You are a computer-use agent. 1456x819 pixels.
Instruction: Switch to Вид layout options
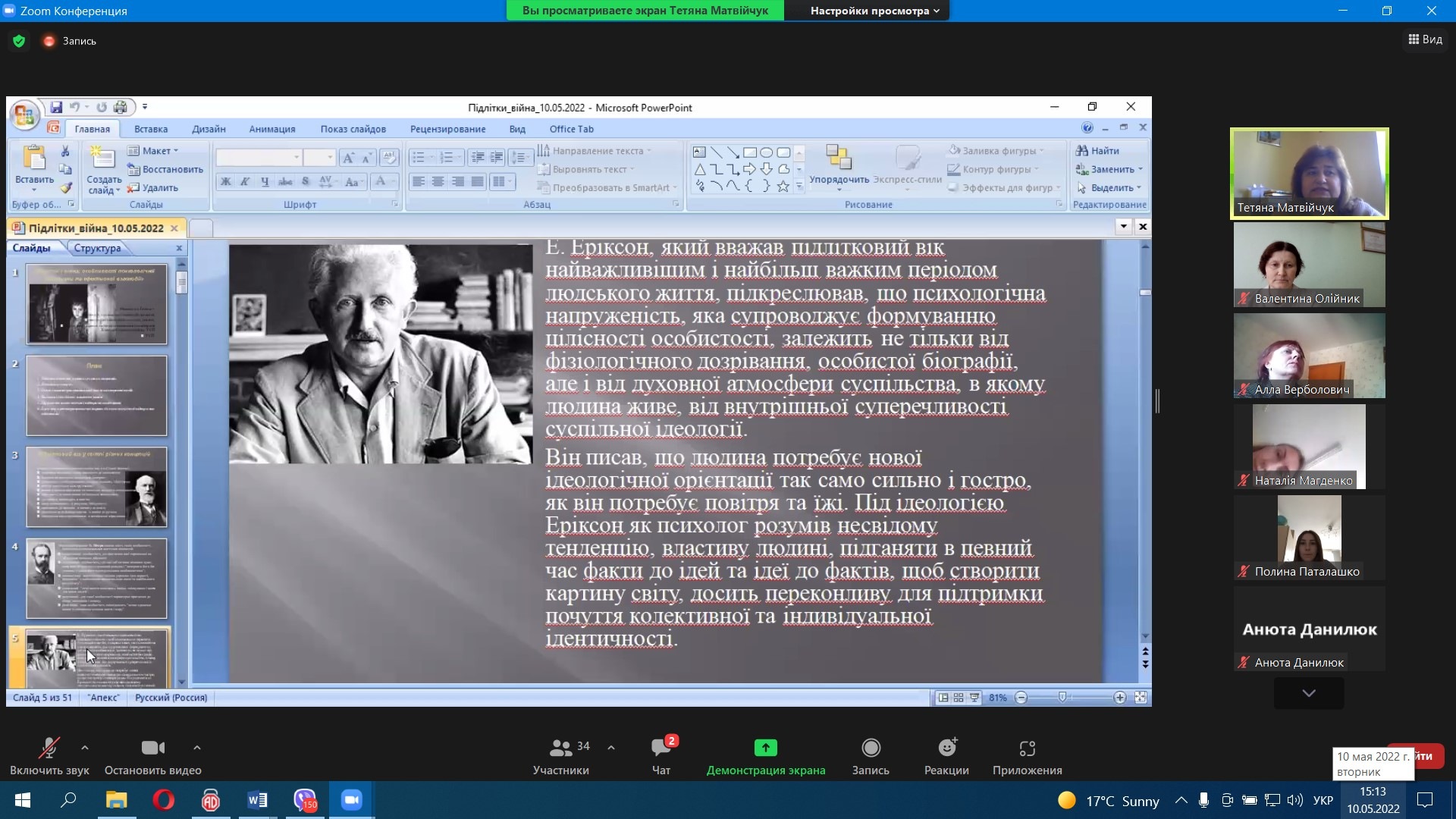[1425, 39]
